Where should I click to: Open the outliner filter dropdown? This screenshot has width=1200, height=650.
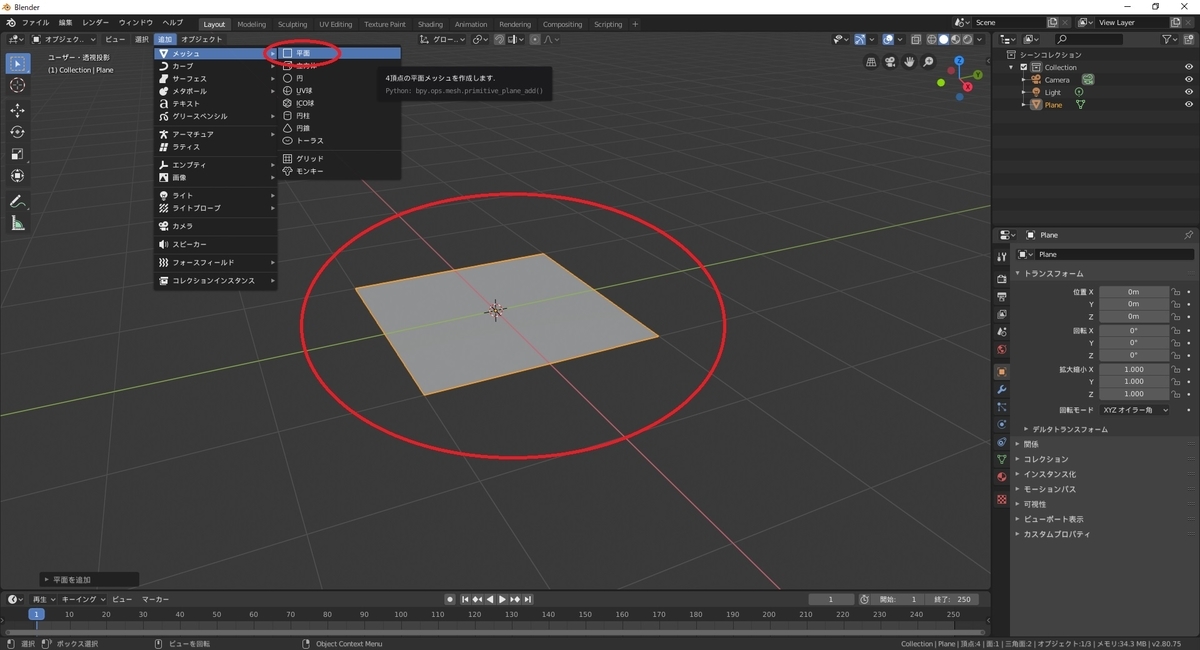coord(1170,39)
